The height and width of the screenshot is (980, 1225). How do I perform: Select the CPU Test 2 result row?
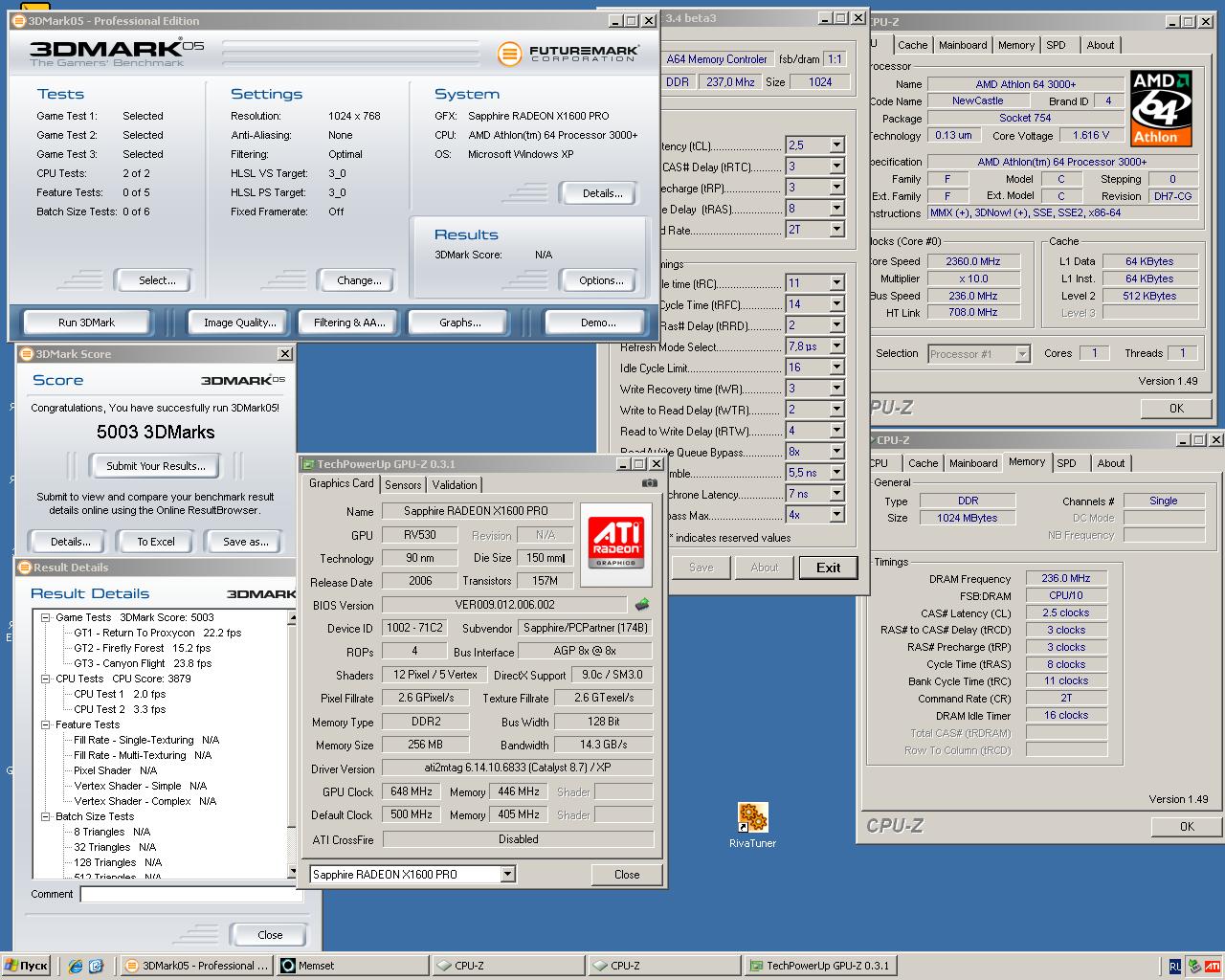(120, 709)
